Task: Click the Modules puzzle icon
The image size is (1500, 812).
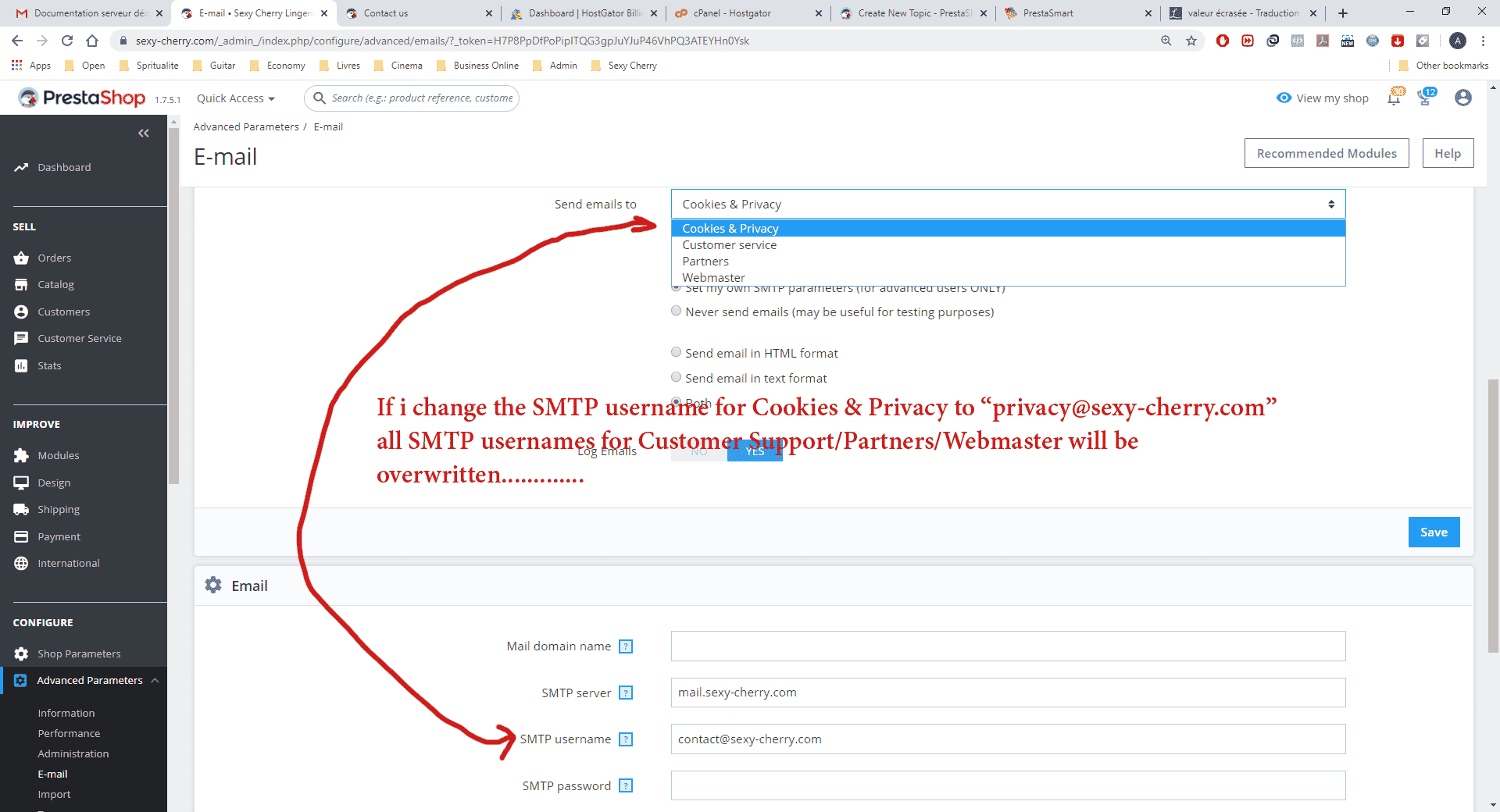Action: click(x=21, y=455)
